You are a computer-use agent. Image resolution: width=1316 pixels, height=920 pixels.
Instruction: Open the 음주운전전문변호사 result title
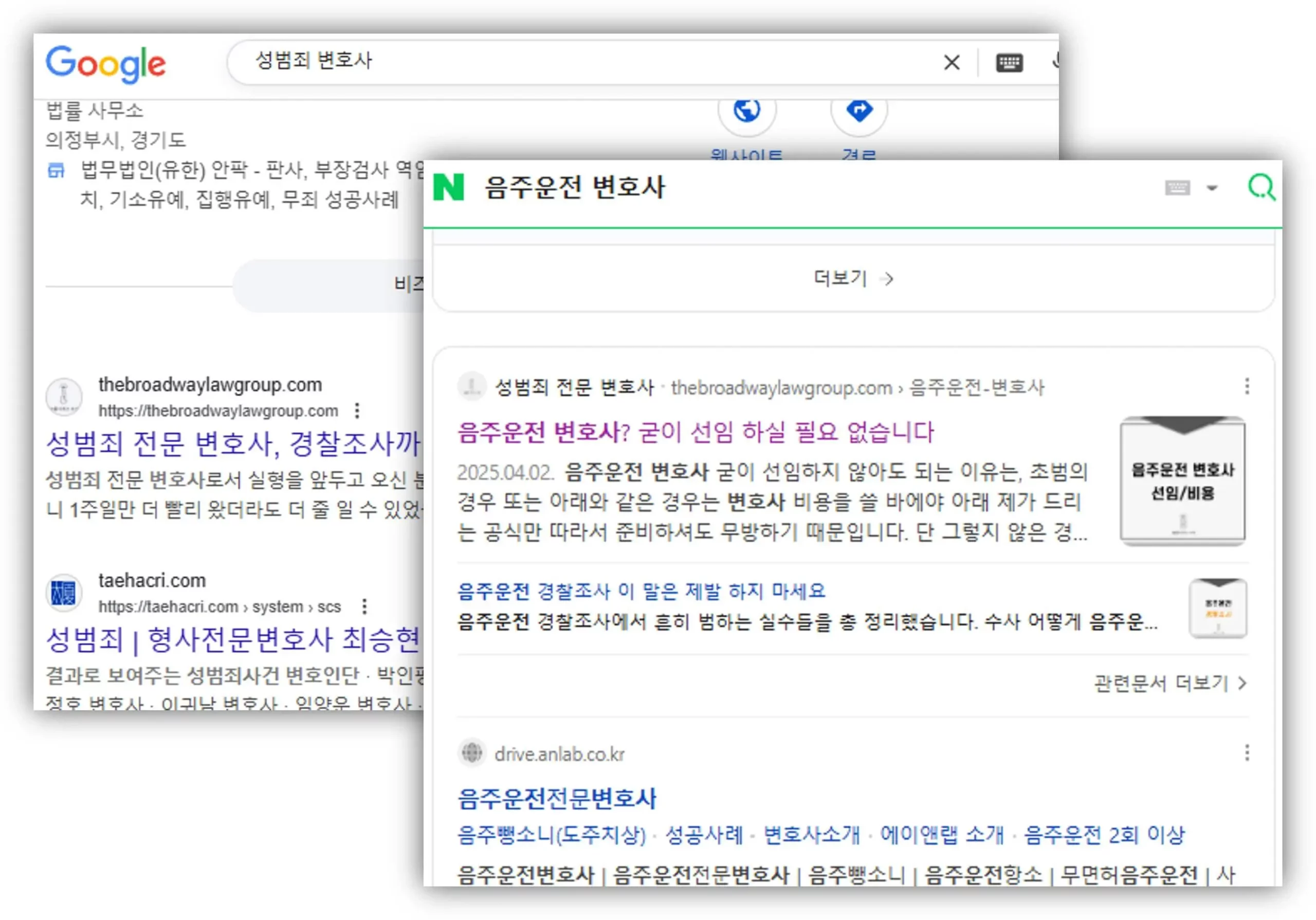[557, 799]
